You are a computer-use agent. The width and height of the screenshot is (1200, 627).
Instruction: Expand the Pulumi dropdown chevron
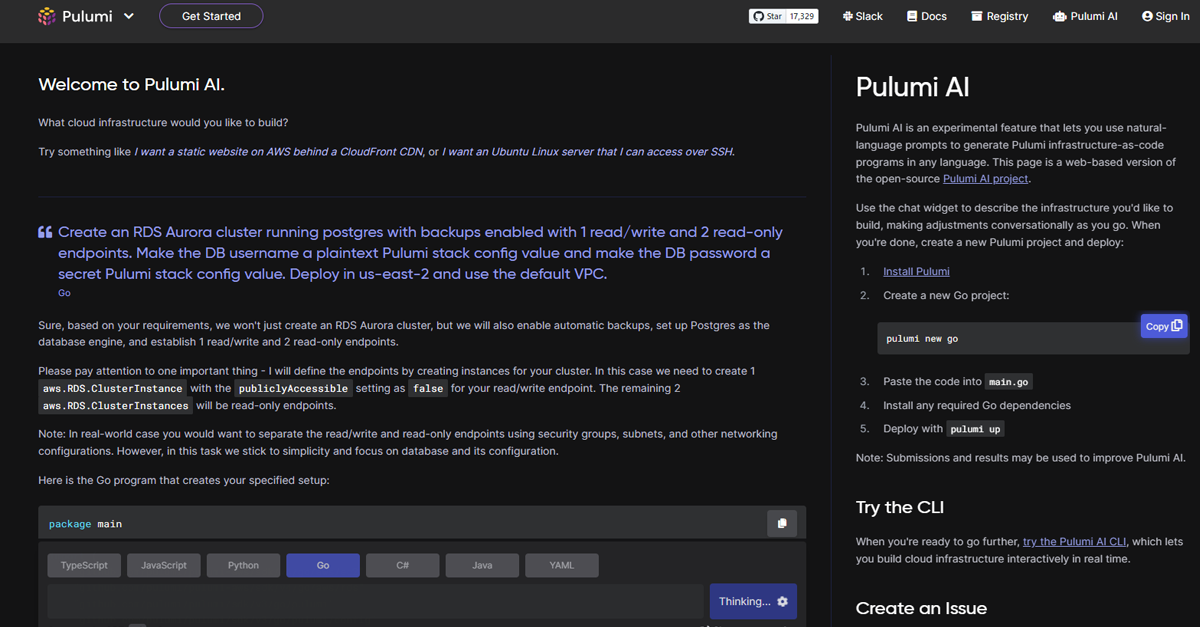click(128, 16)
